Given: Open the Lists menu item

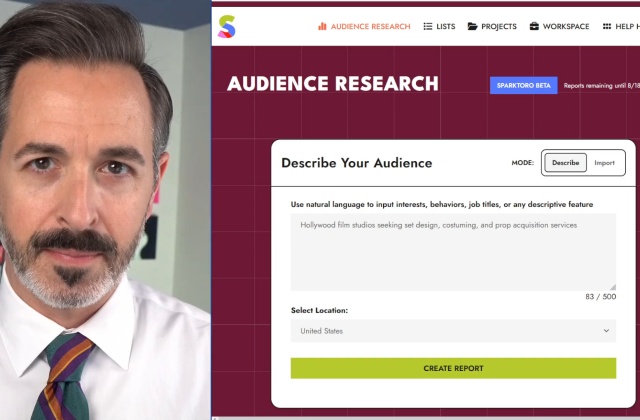Looking at the screenshot, I should click(x=439, y=27).
